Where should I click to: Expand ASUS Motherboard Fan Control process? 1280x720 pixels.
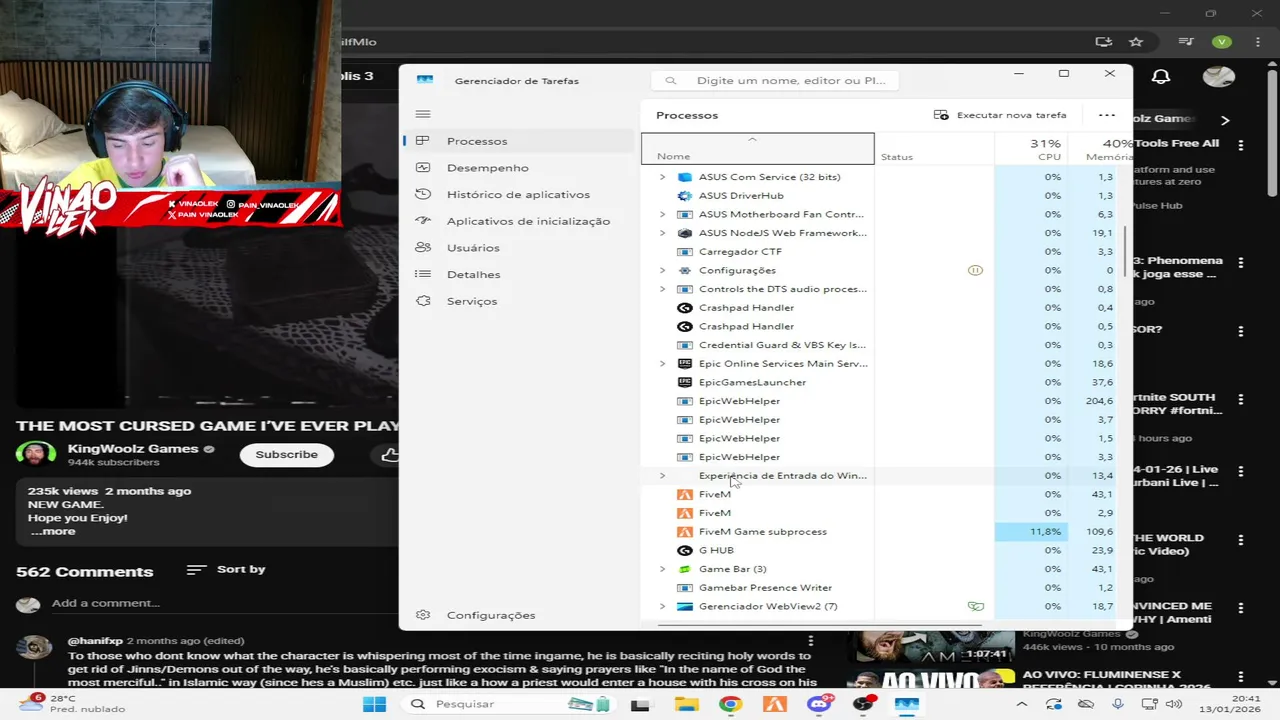(662, 214)
